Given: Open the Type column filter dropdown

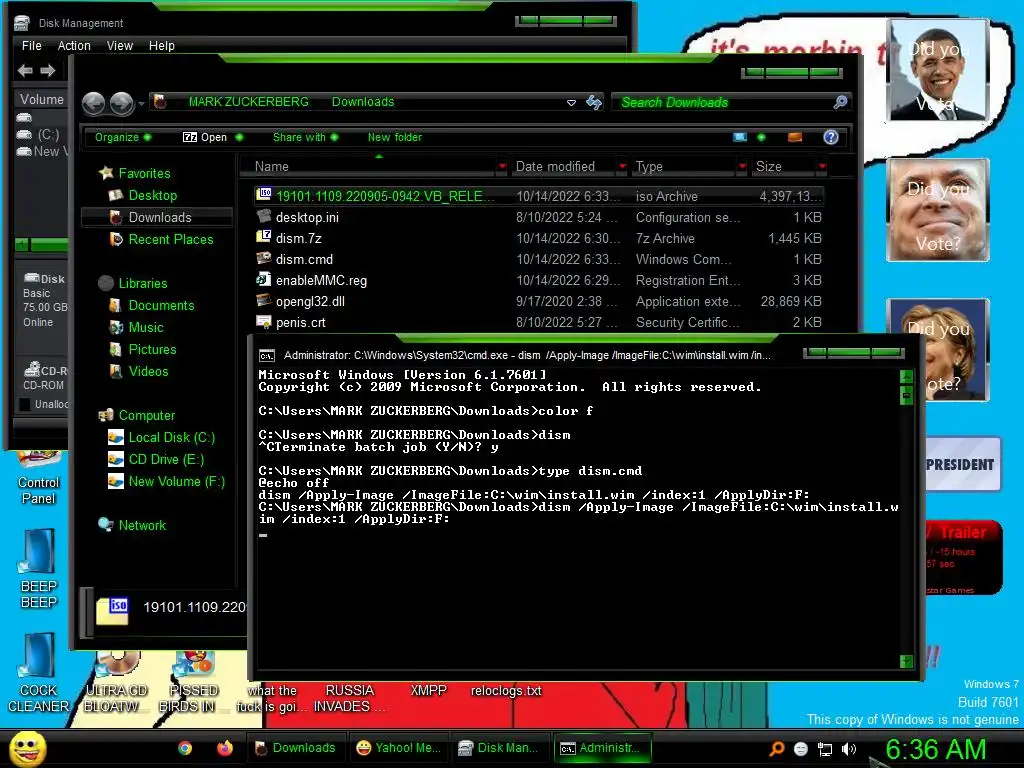Looking at the screenshot, I should (x=742, y=167).
